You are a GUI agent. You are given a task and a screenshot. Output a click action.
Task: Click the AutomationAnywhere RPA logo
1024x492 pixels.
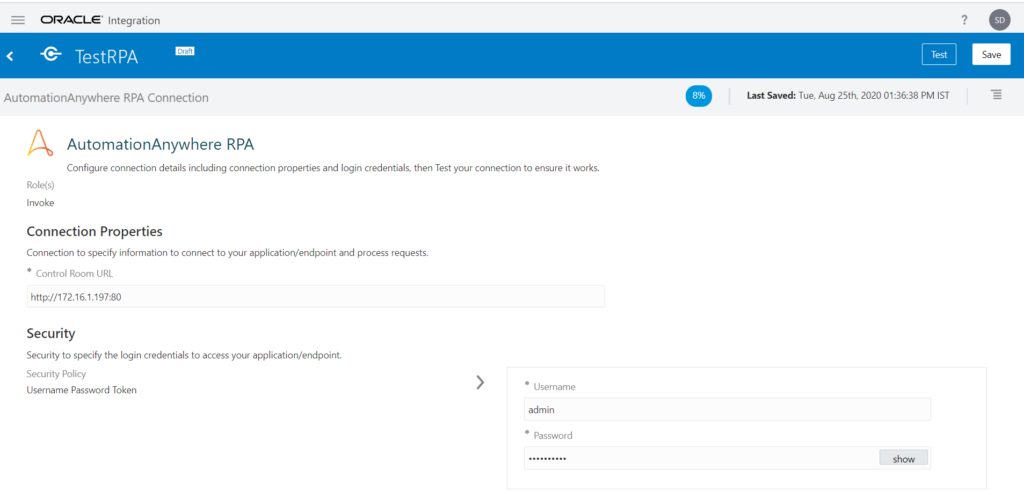pos(40,144)
